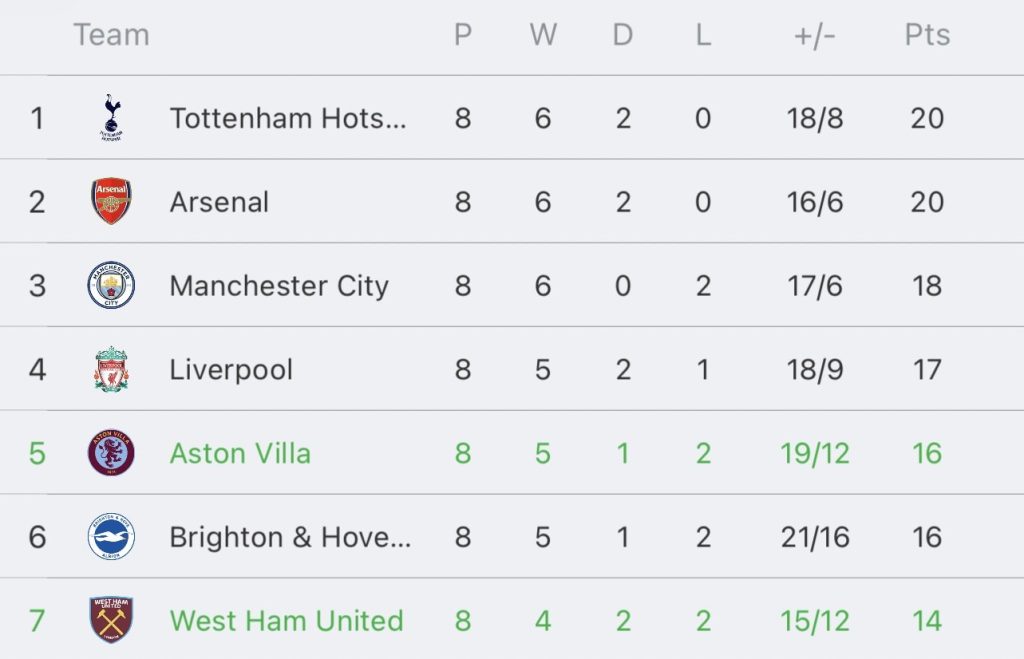Tap the Brighton & Hove Albion badge

click(x=111, y=536)
